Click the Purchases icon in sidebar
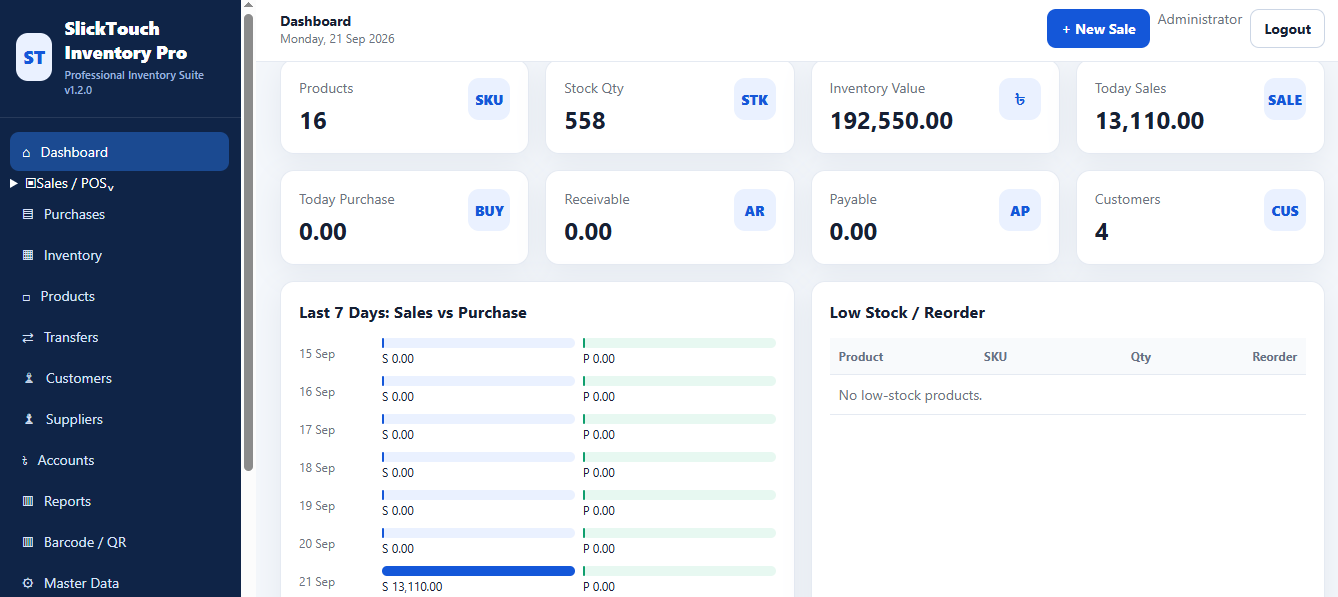The height and width of the screenshot is (597, 1338). tap(28, 215)
